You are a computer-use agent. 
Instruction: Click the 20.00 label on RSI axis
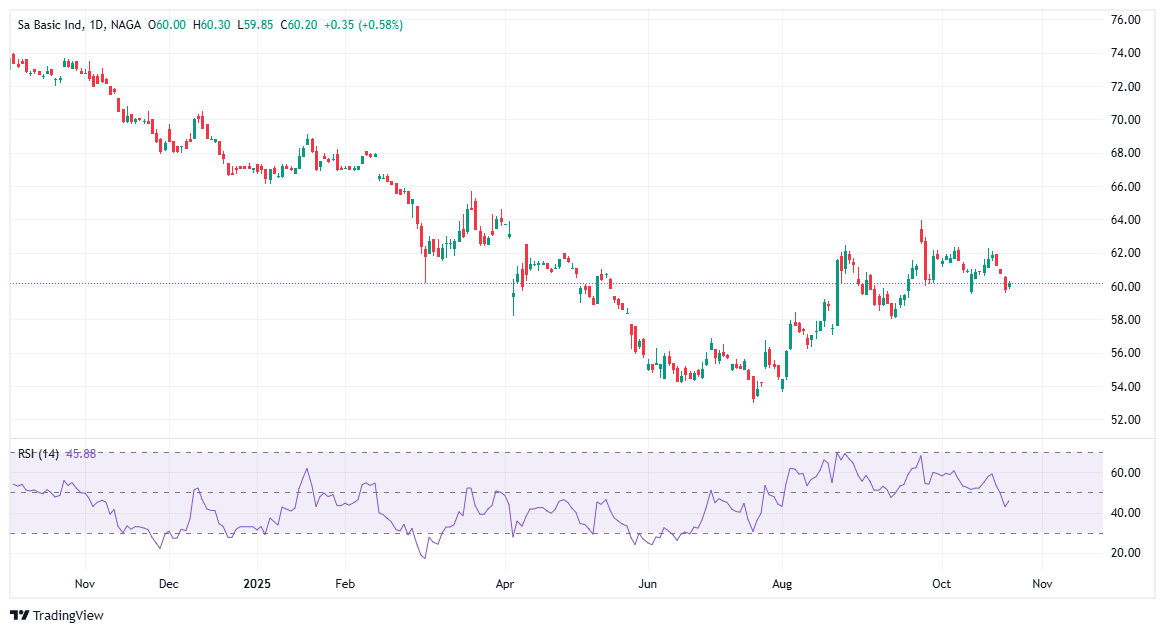1126,553
